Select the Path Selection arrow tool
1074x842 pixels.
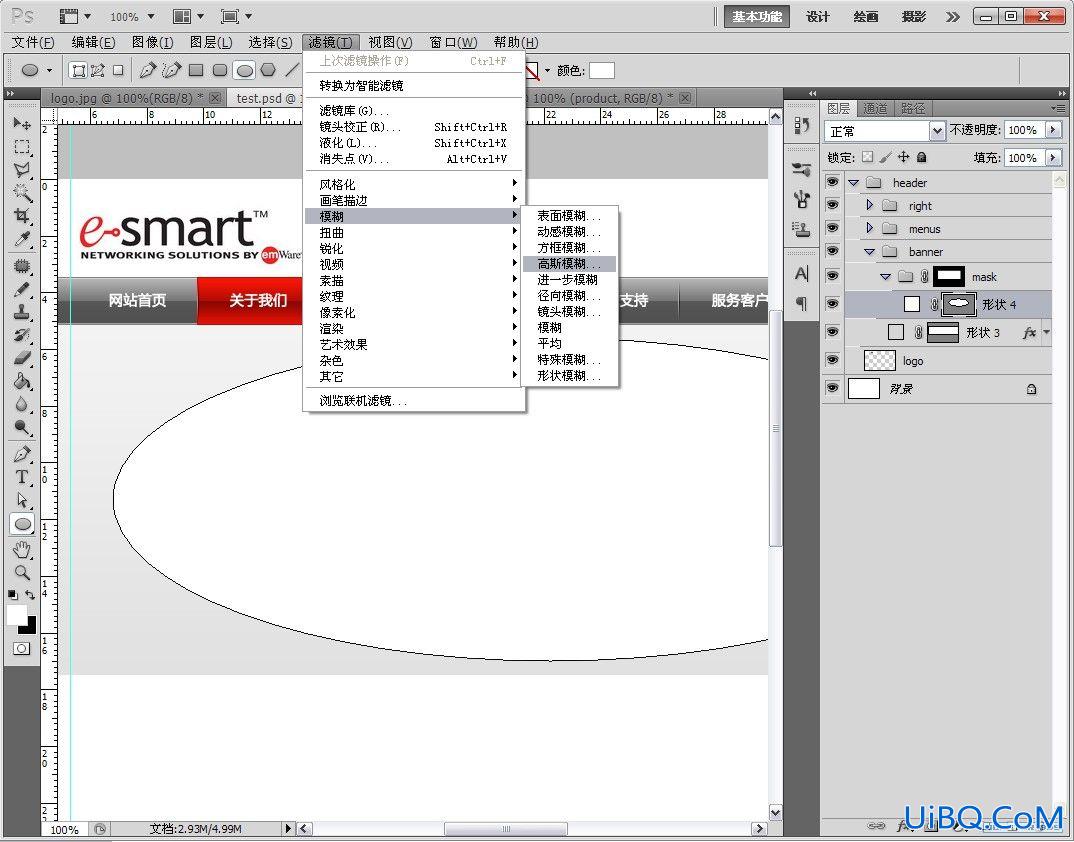22,500
